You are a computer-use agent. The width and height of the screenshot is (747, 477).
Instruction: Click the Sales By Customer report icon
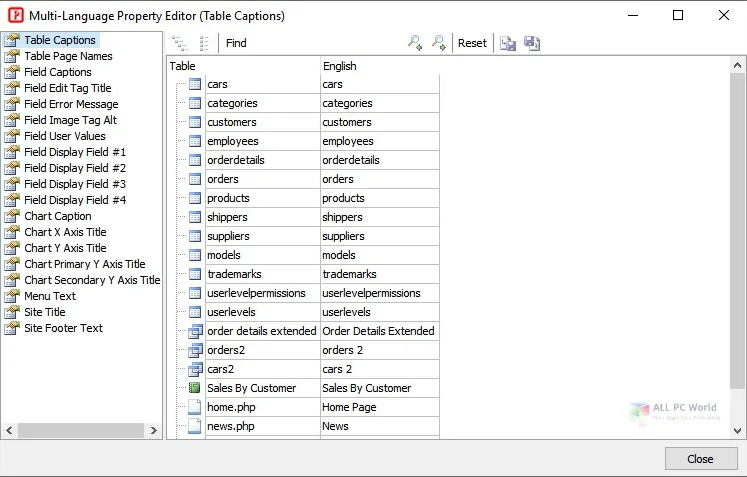[194, 388]
